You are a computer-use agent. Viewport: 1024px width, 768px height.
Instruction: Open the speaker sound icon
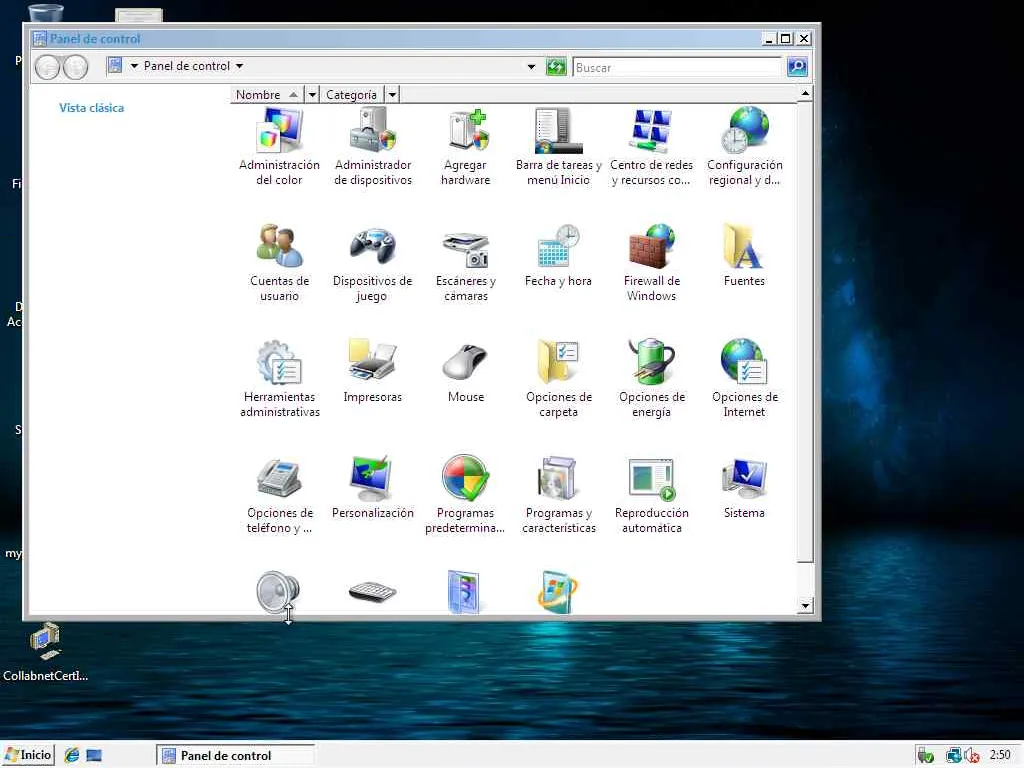point(278,592)
